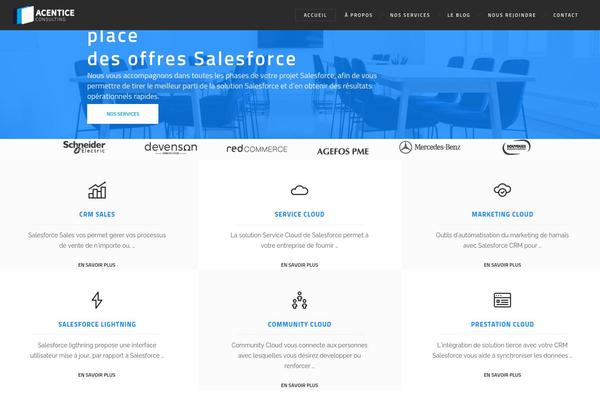Click the redCommerce client logo

pos(257,149)
